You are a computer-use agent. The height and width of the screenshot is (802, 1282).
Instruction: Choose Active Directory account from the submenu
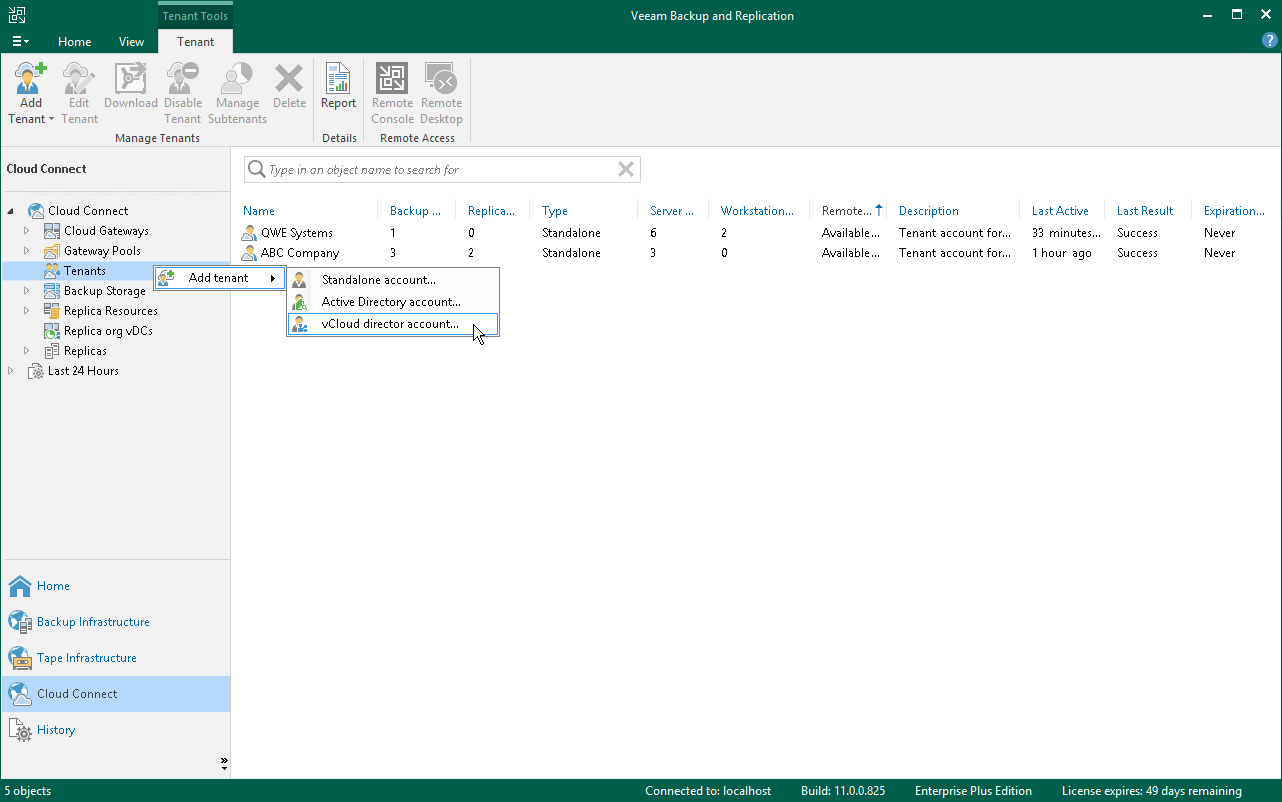392,302
